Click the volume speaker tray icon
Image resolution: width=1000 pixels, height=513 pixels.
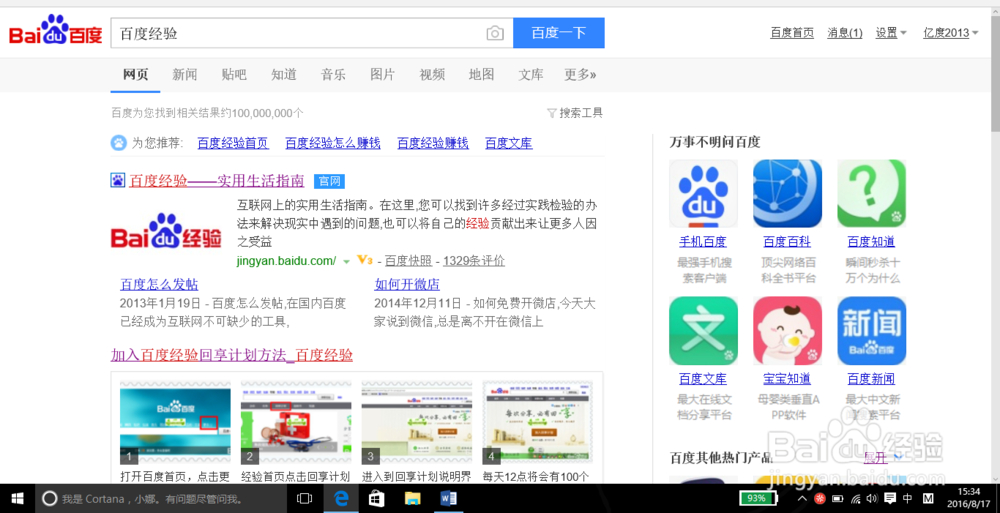coord(872,498)
